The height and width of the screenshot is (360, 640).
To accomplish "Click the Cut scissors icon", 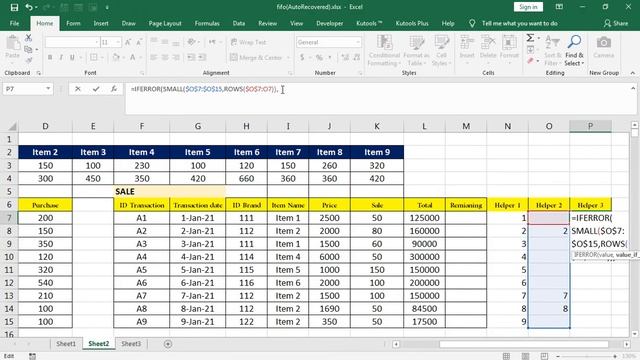I will pyautogui.click(x=28, y=38).
